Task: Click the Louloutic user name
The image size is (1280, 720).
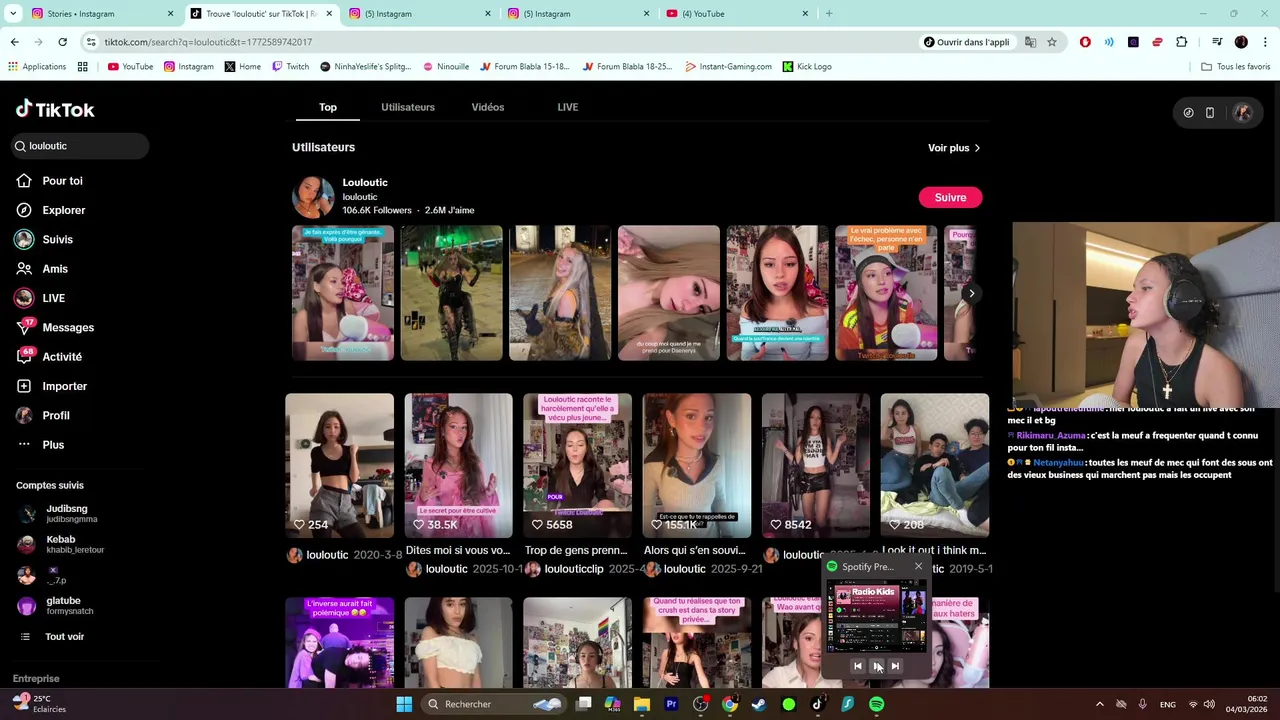Action: [x=365, y=183]
